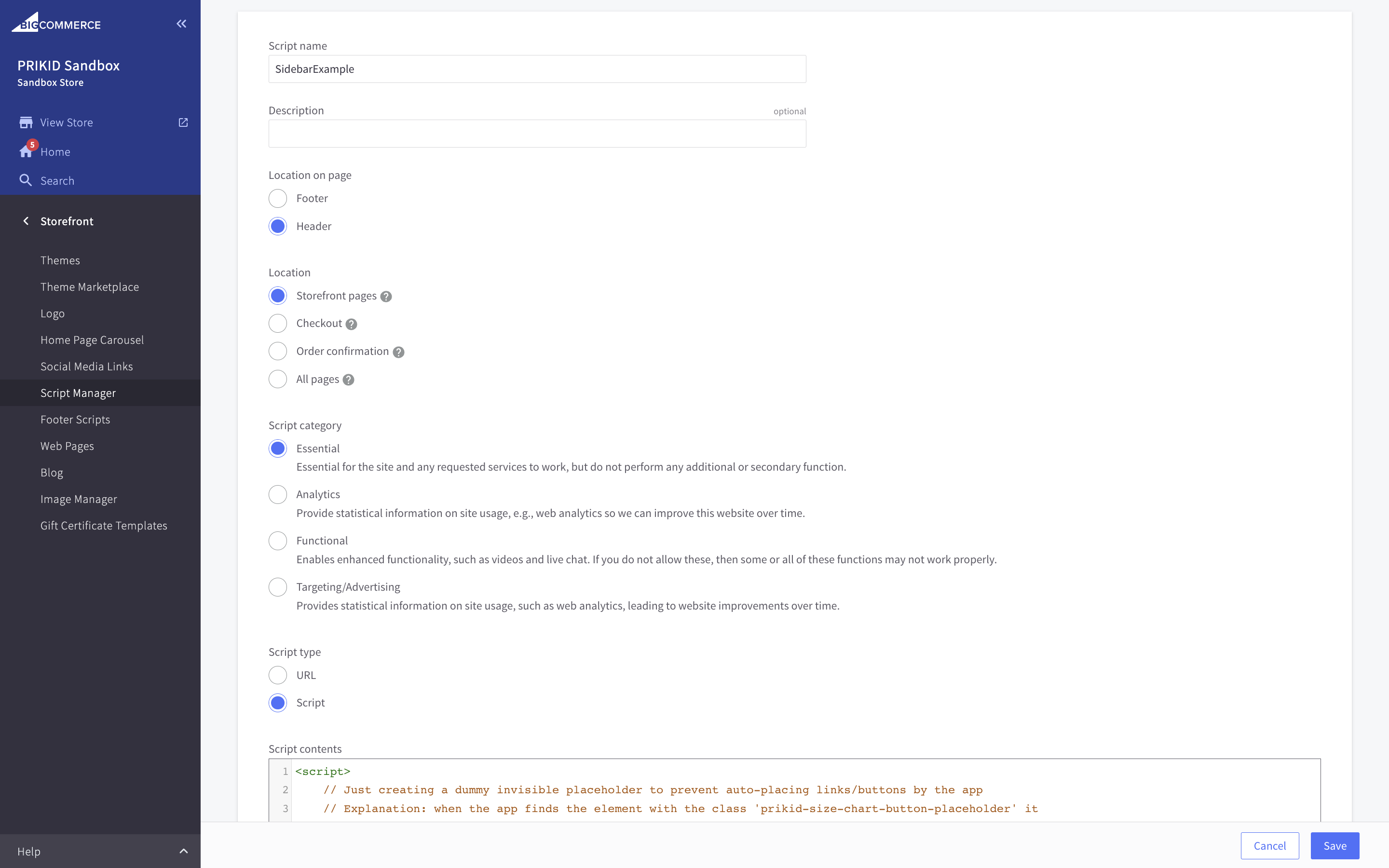Select the URL script type option
This screenshot has width=1389, height=868.
278,675
